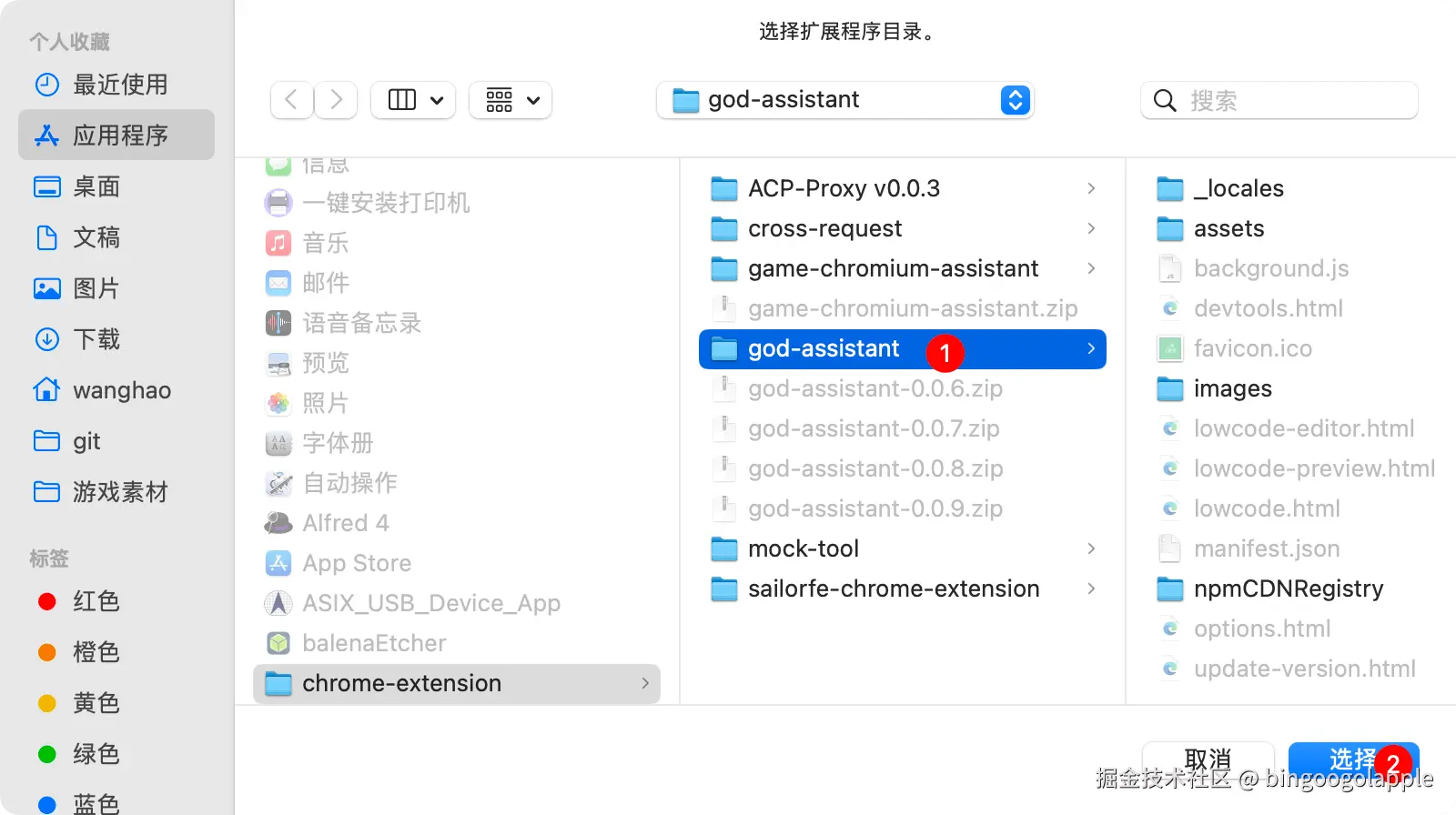Viewport: 1456px width, 815px height.
Task: Click the red tag color dot
Action: coord(47,601)
